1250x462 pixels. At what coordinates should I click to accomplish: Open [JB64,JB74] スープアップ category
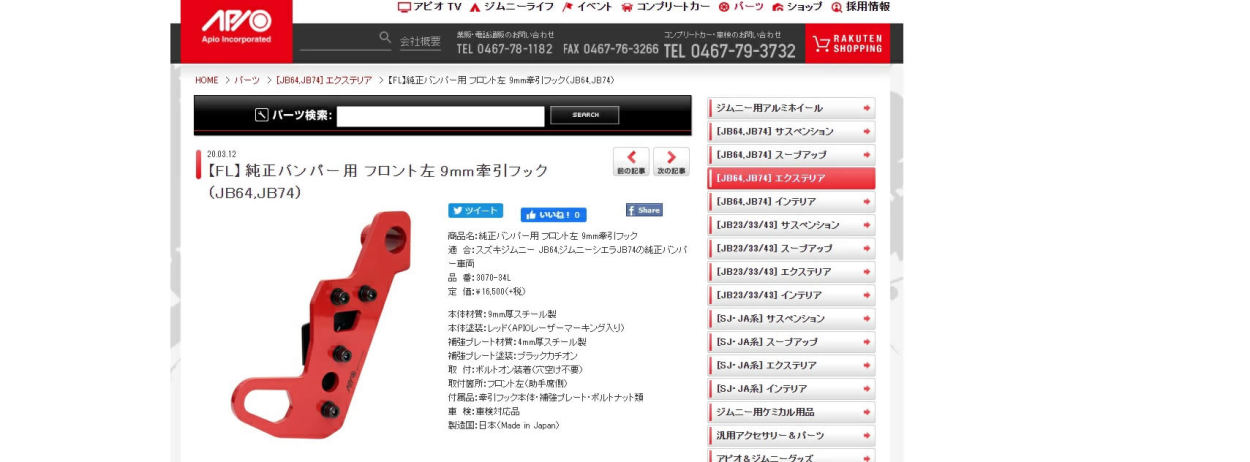click(x=791, y=155)
